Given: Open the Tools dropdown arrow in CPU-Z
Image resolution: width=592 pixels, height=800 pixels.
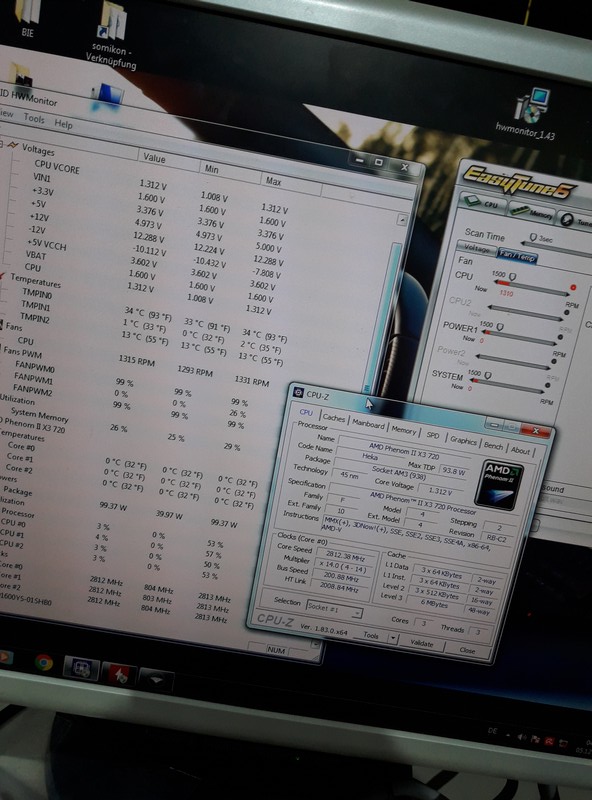Looking at the screenshot, I should click(392, 638).
